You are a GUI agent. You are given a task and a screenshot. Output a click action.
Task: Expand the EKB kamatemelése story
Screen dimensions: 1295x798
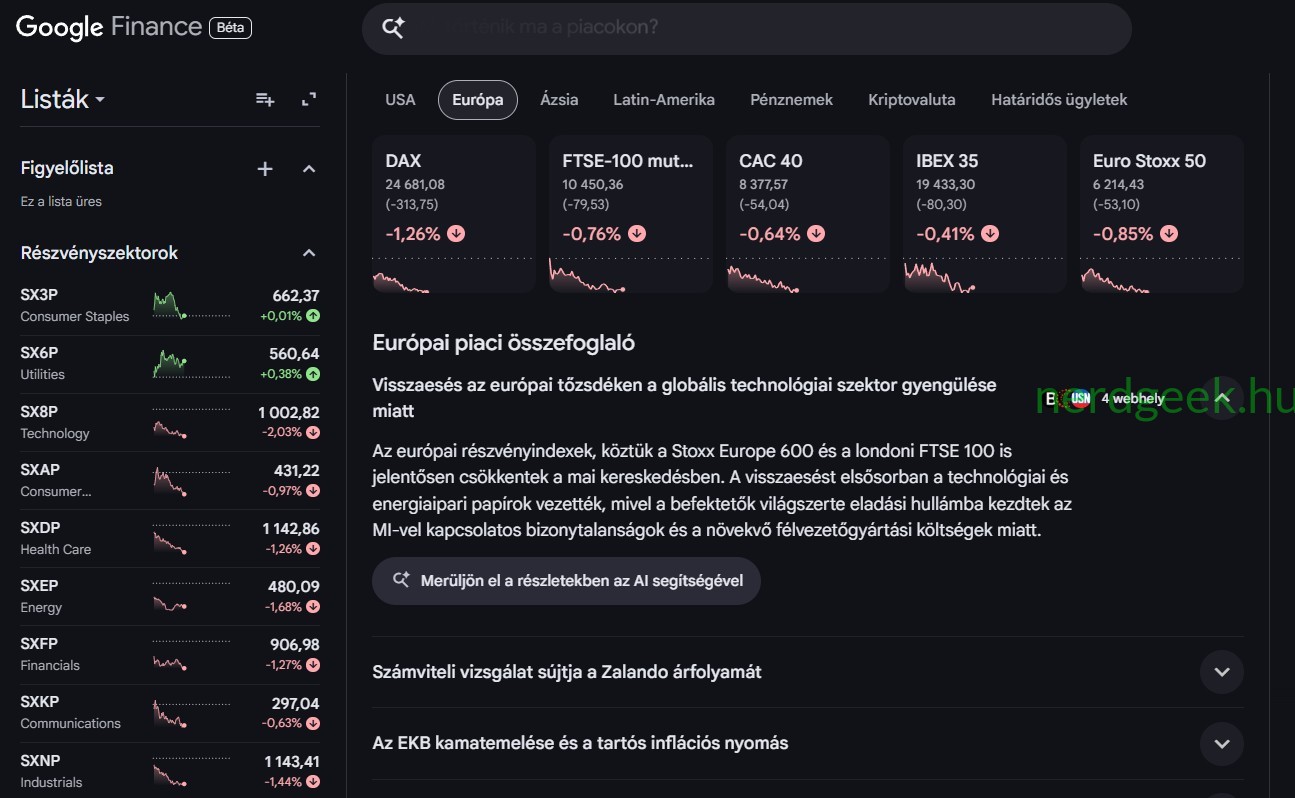tap(1221, 744)
